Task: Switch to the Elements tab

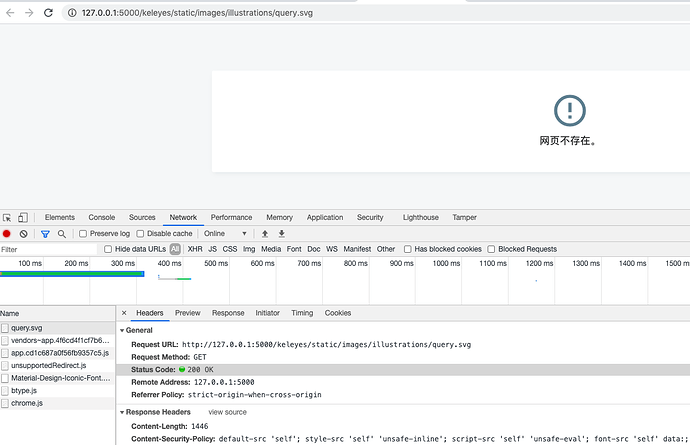Action: pyautogui.click(x=59, y=217)
